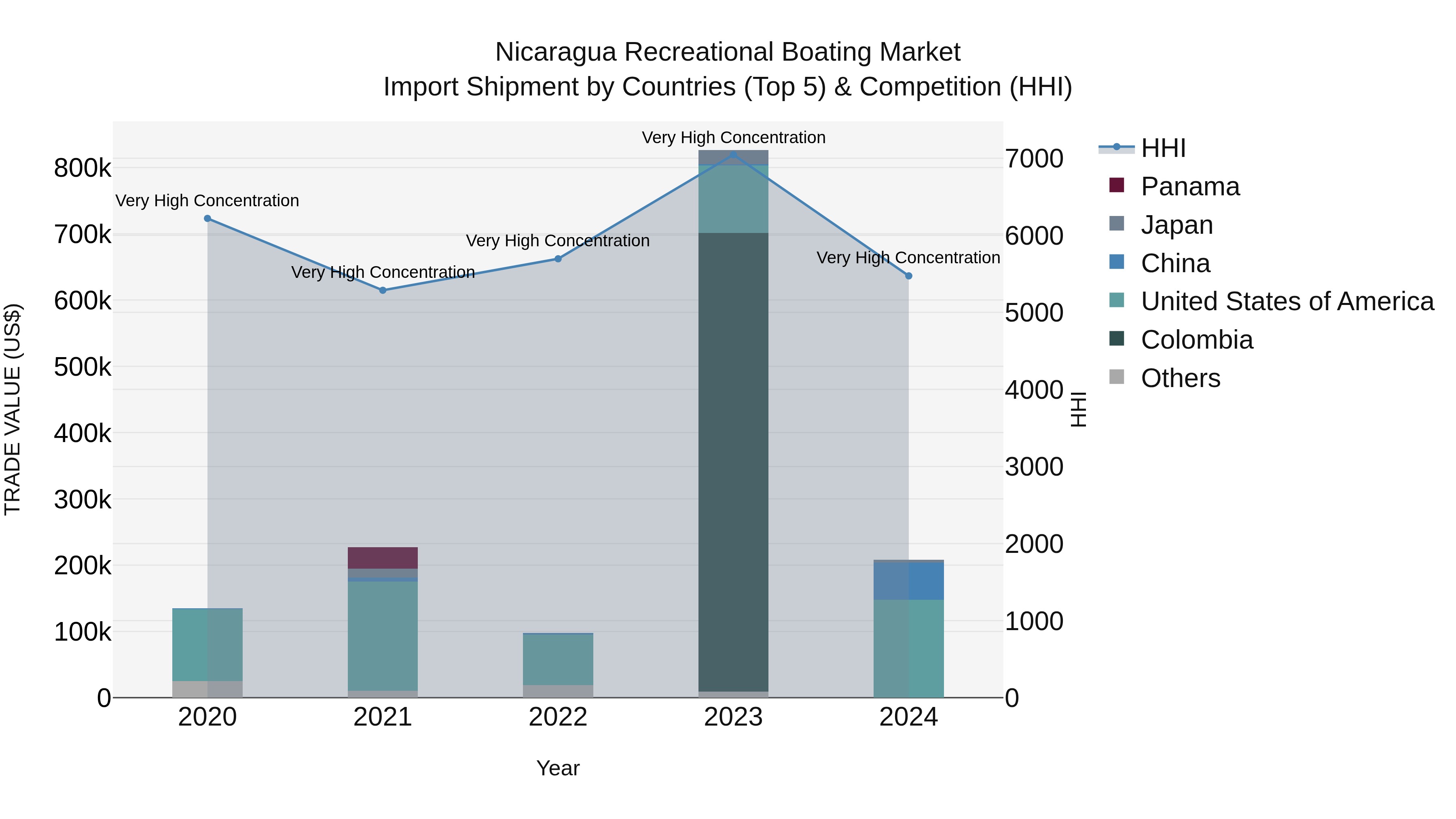Click the HHI data point for 2020
Image resolution: width=1456 pixels, height=819 pixels.
coord(207,218)
